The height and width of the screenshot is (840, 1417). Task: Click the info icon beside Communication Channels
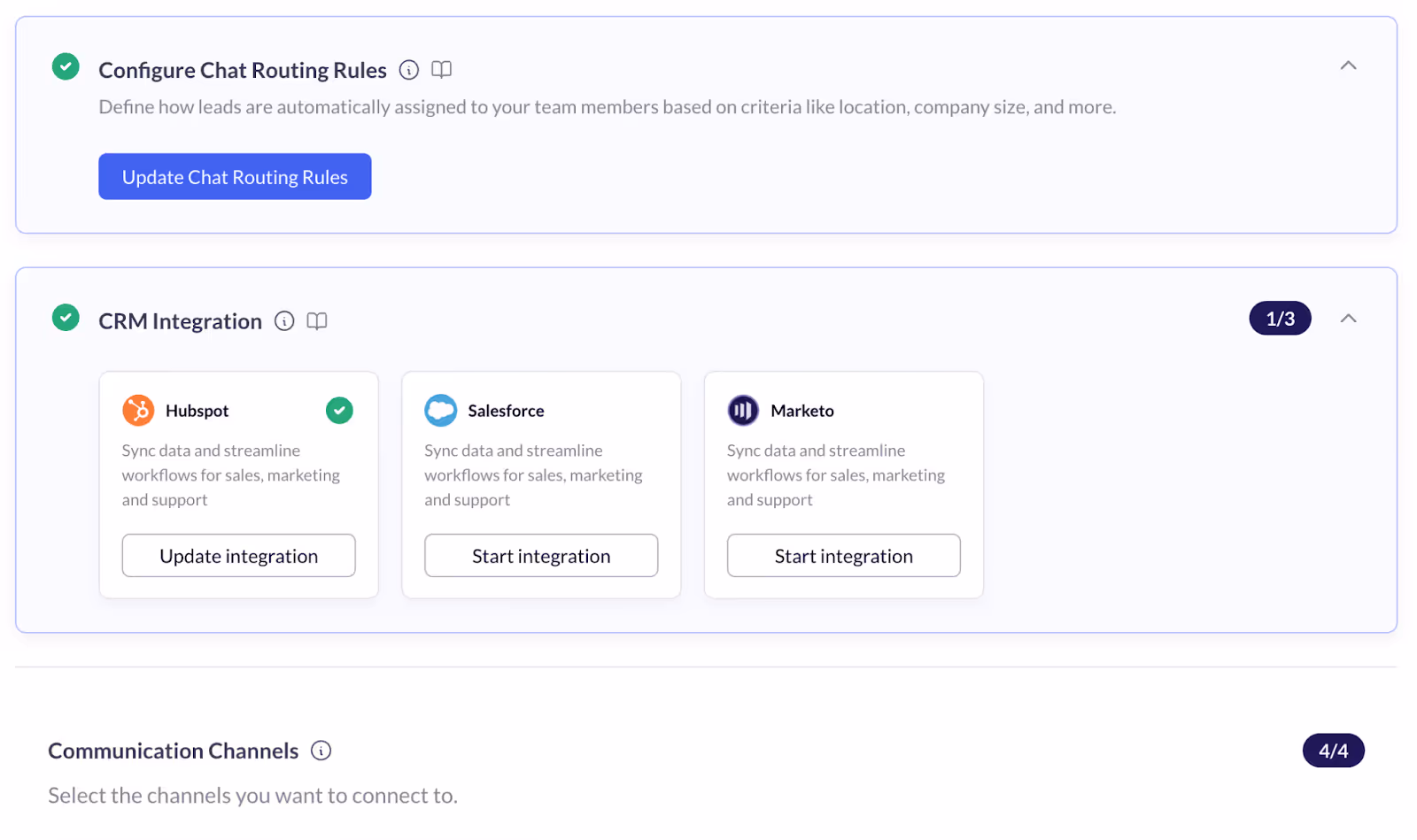[x=320, y=750]
